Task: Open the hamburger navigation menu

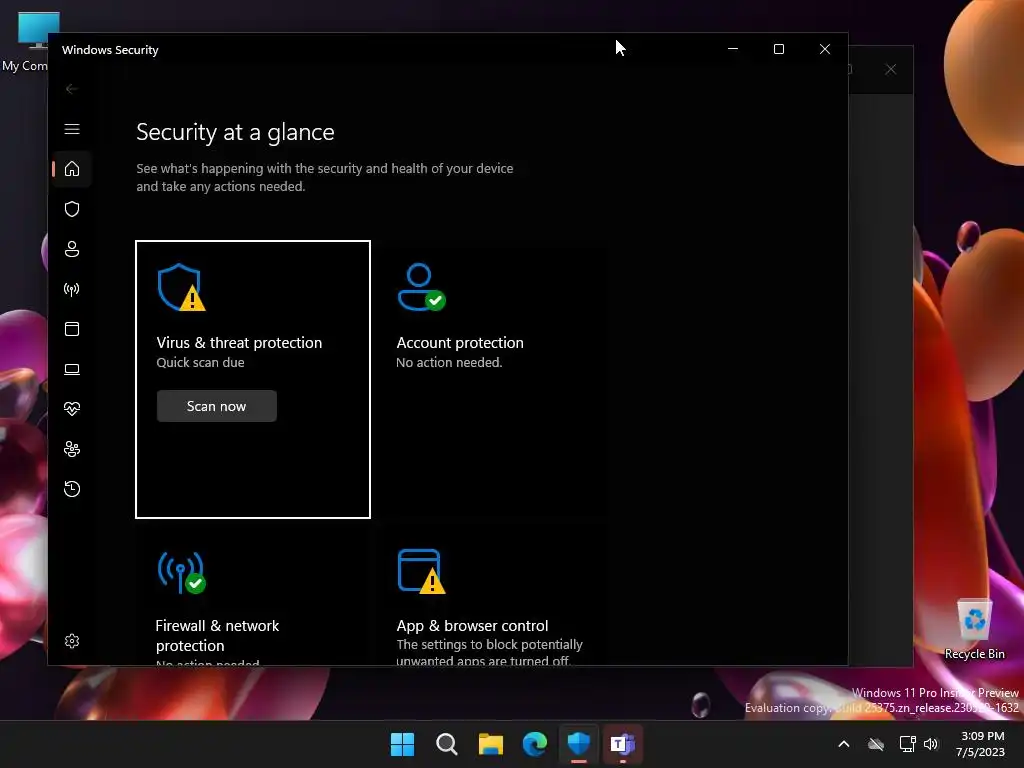Action: (x=72, y=129)
